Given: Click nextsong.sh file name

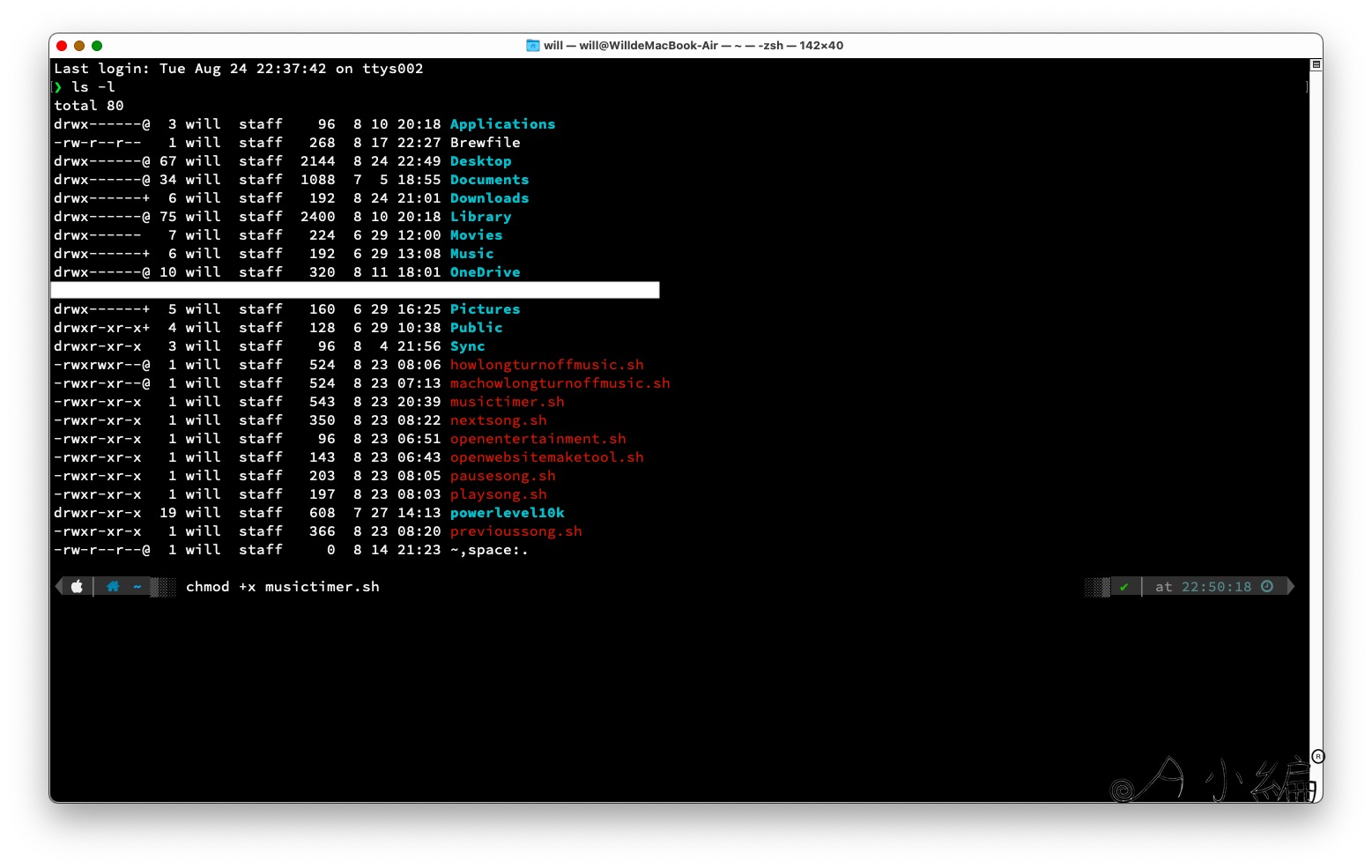Looking at the screenshot, I should (498, 420).
